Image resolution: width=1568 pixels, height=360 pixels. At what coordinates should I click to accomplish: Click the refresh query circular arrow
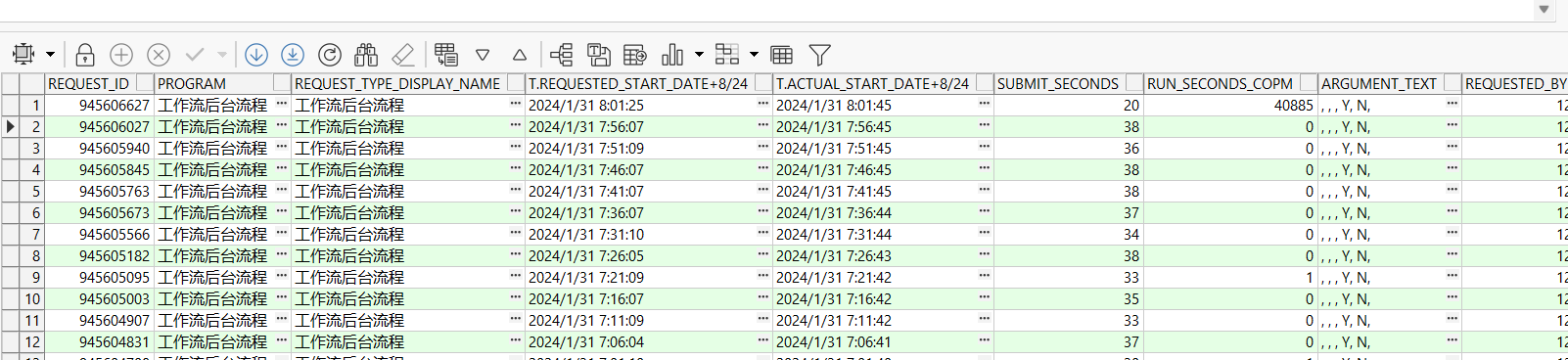coord(330,55)
